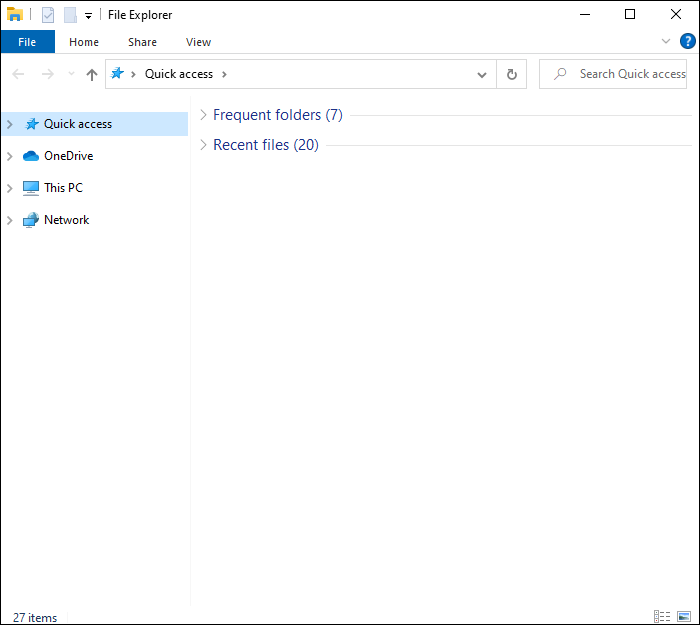This screenshot has height=625, width=700.
Task: Click the This PC monitor icon
Action: [30, 188]
